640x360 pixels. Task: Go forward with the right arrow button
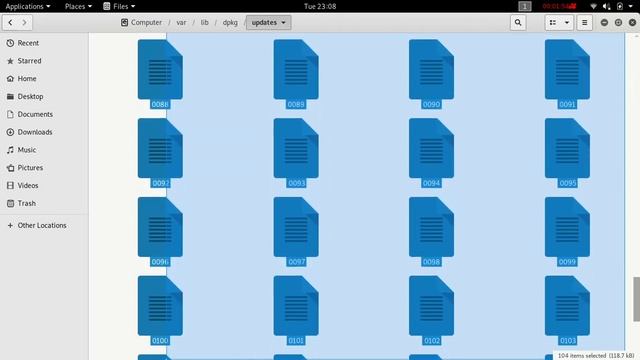coord(24,22)
